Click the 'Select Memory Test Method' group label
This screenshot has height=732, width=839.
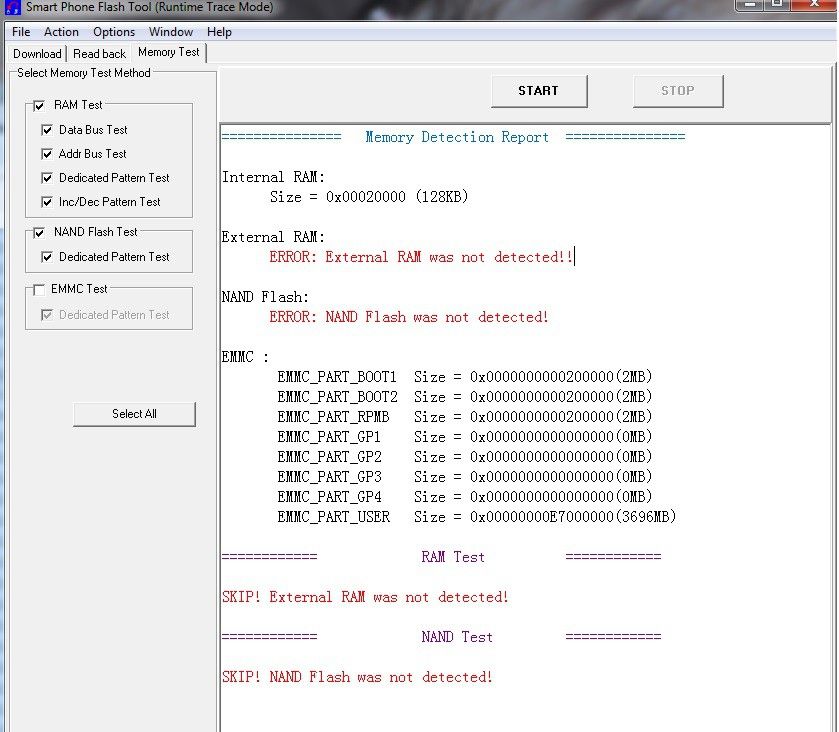84,73
